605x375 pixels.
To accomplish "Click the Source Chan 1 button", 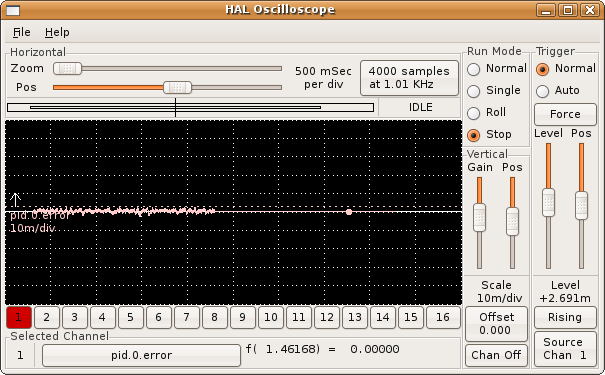I will pyautogui.click(x=565, y=349).
